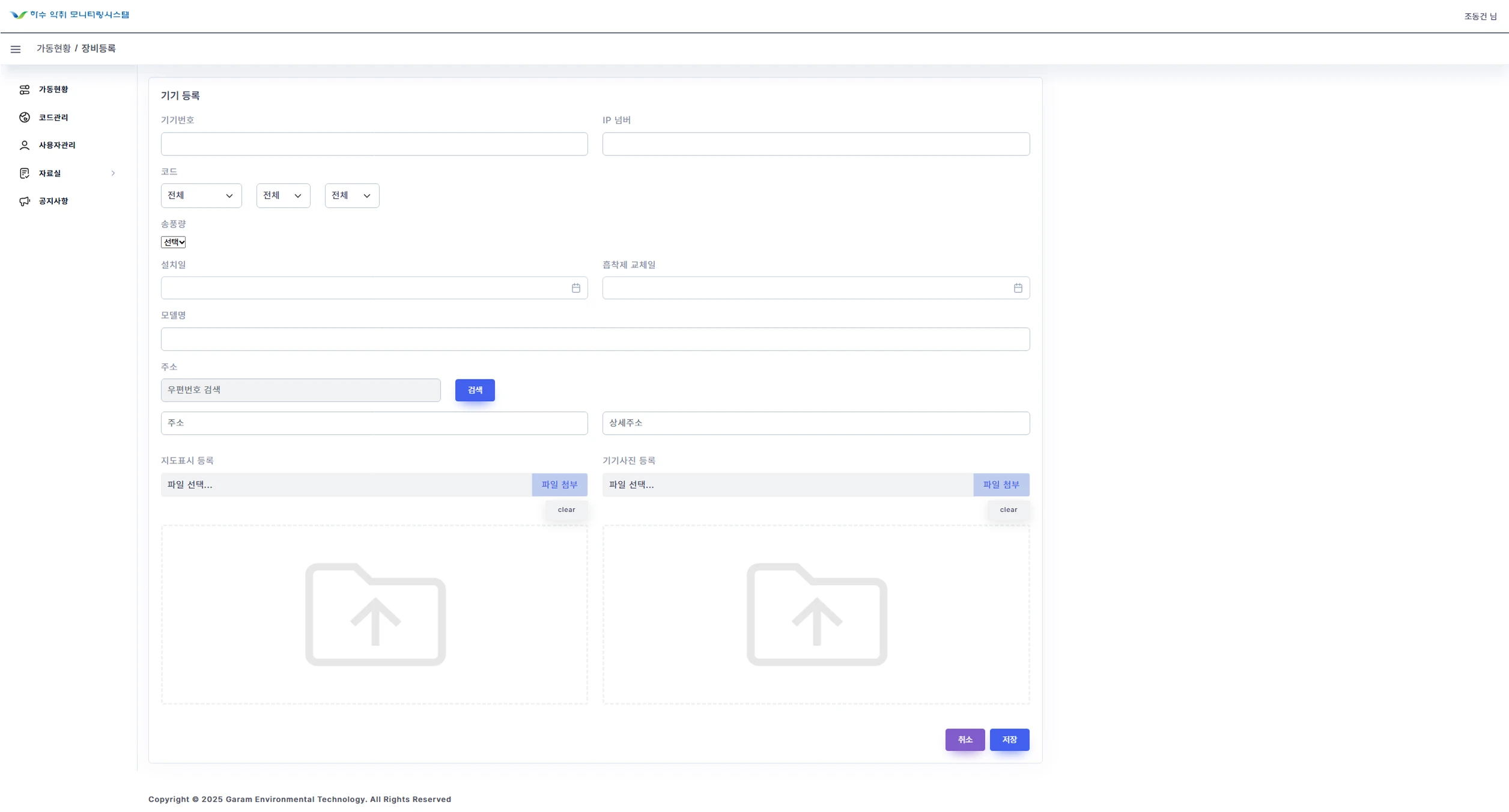Open the 흡착제 교체일 calendar icon
The width and height of the screenshot is (1509, 812).
[1018, 288]
